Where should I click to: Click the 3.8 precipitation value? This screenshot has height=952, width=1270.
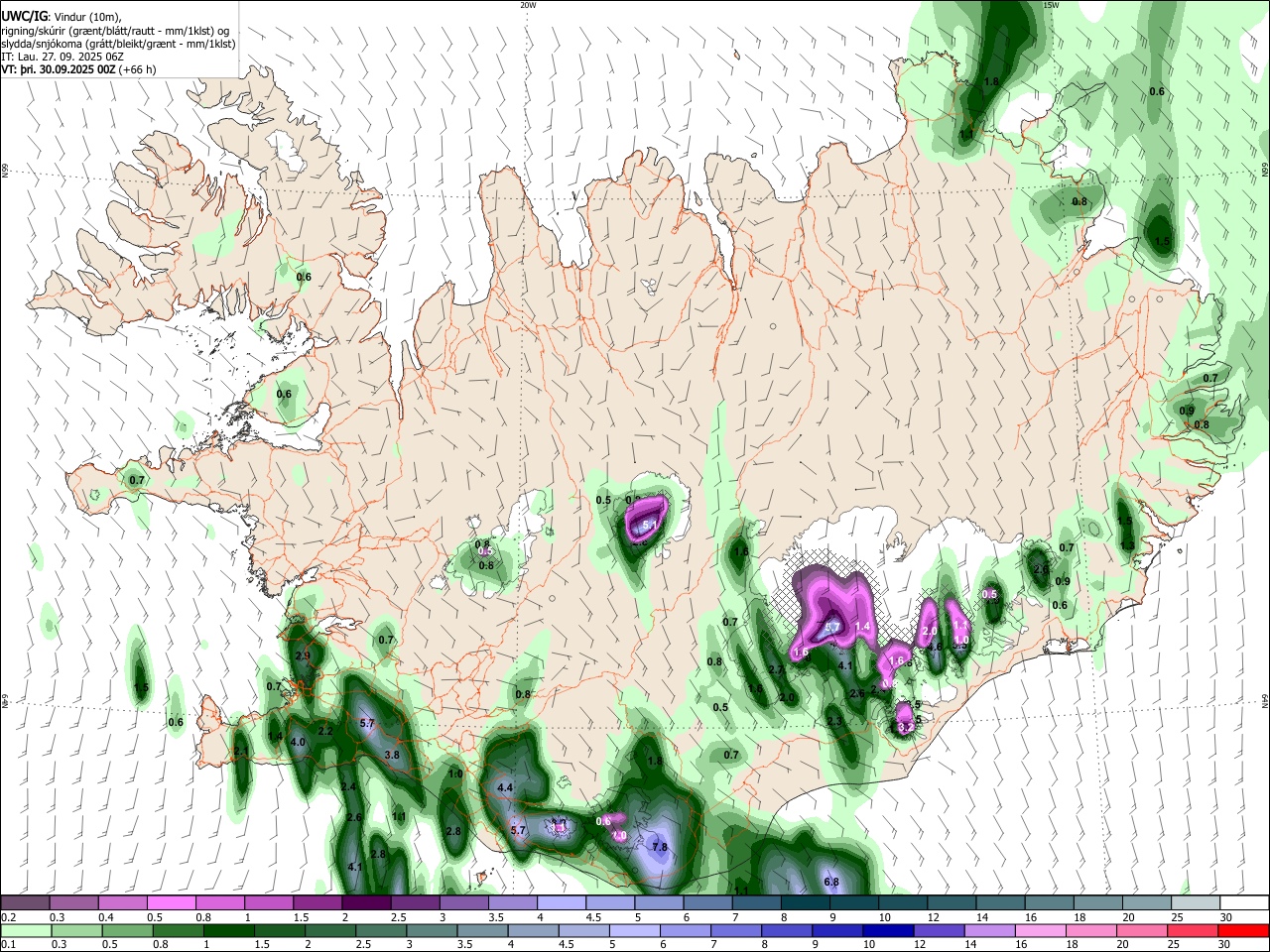coord(391,755)
